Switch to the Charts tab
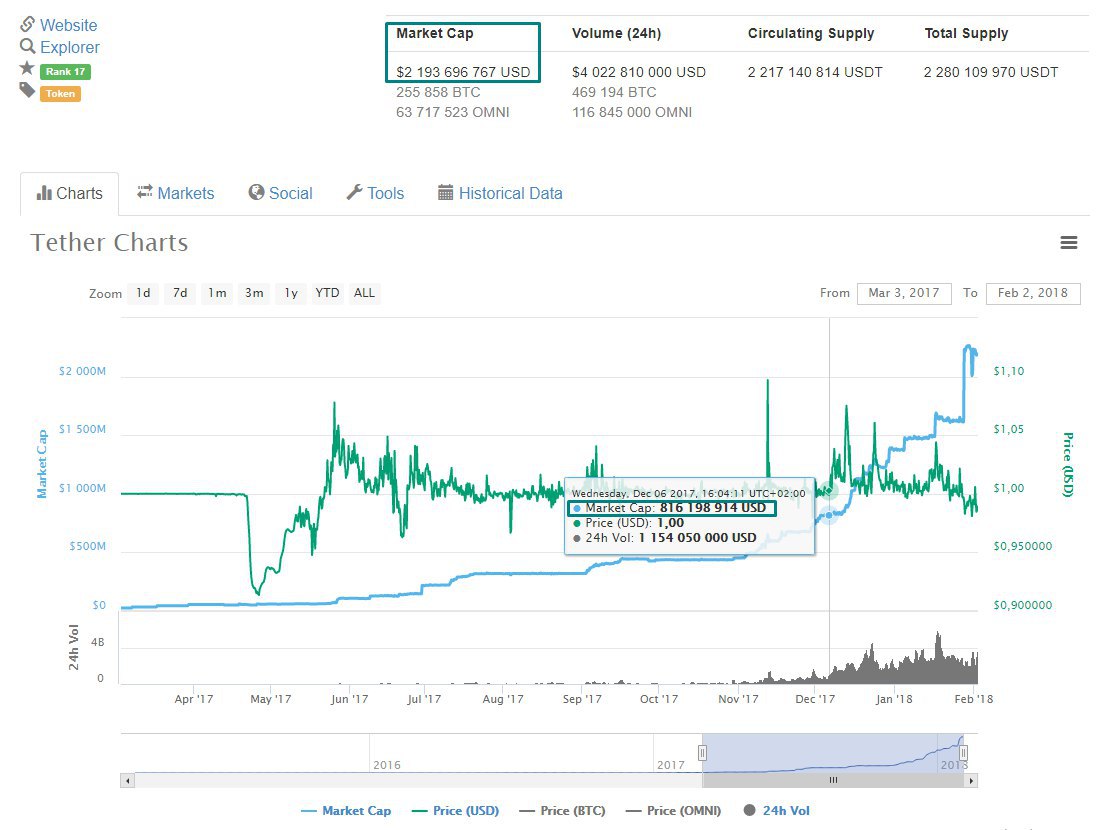The width and height of the screenshot is (1110, 830). (69, 193)
